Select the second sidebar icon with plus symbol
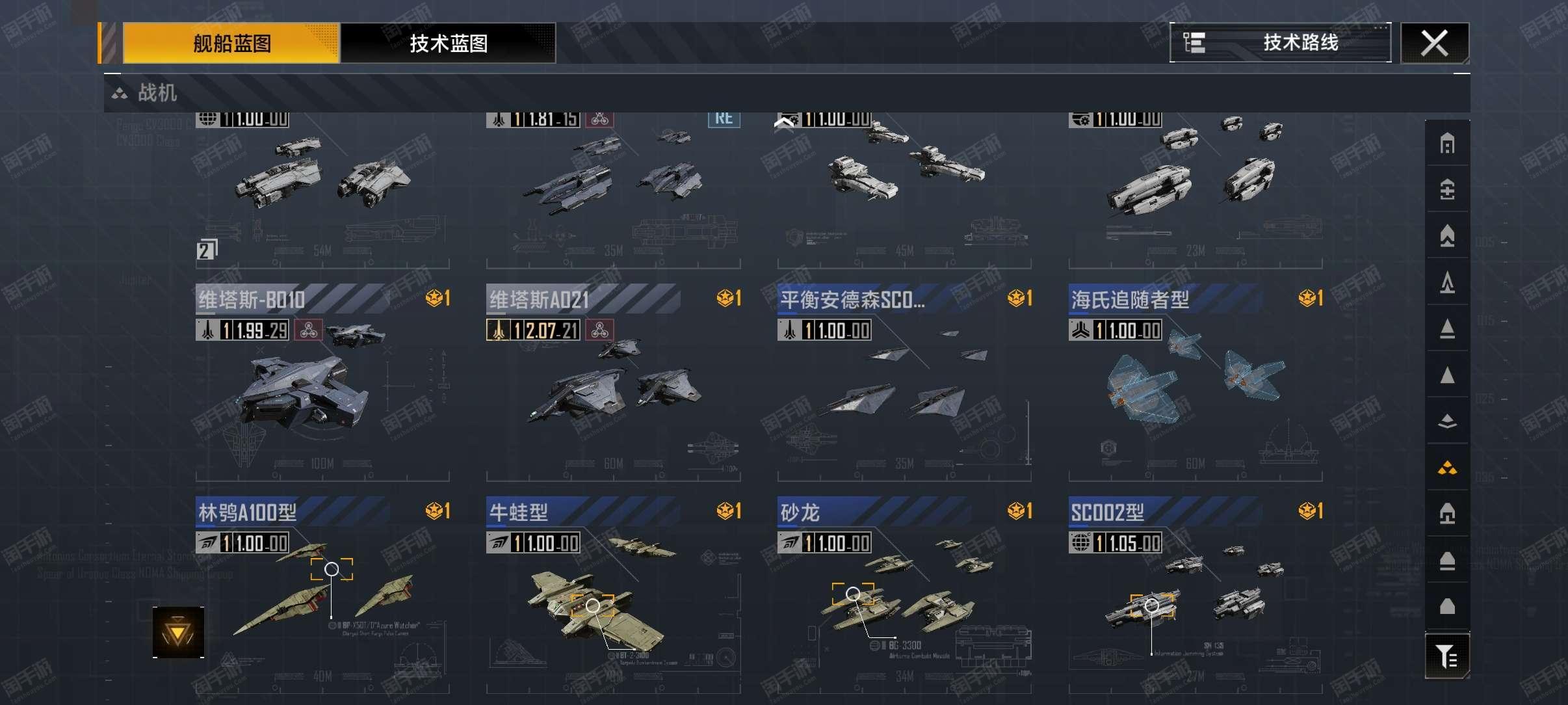 tap(1447, 190)
